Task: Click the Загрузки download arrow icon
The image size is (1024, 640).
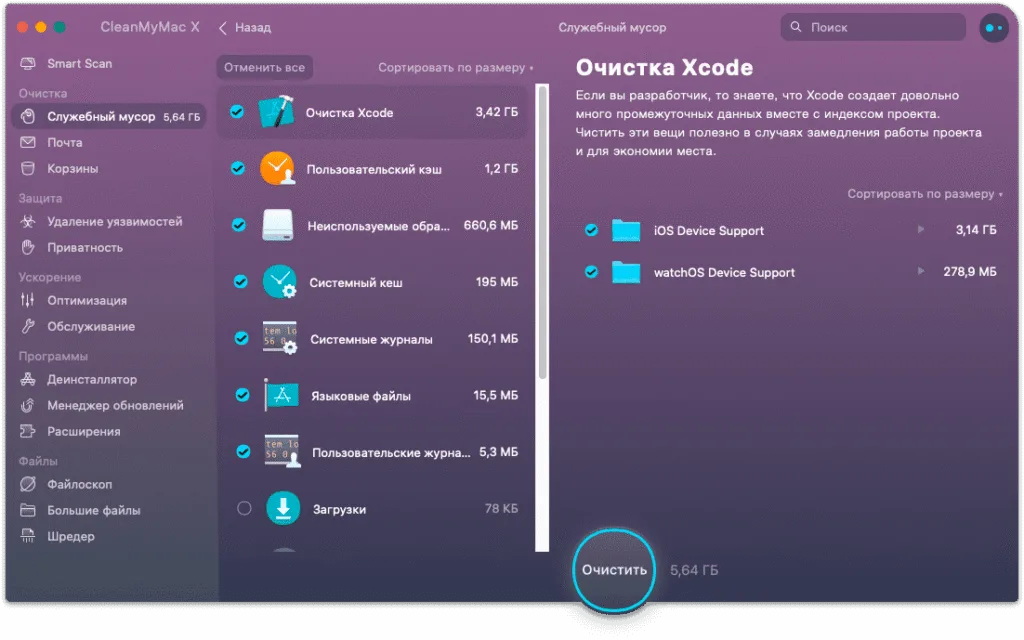Action: 283,508
